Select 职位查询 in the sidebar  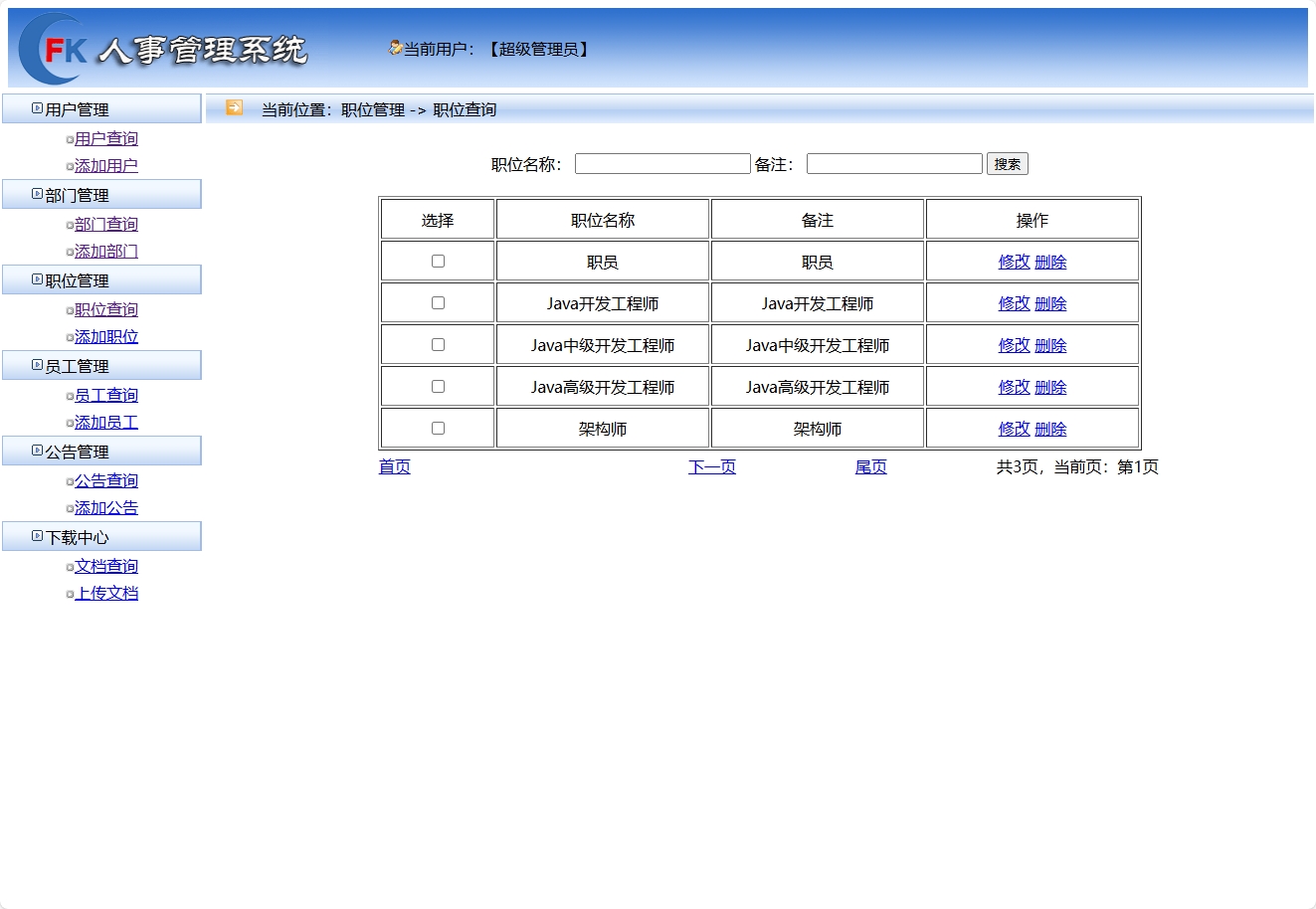(x=106, y=310)
